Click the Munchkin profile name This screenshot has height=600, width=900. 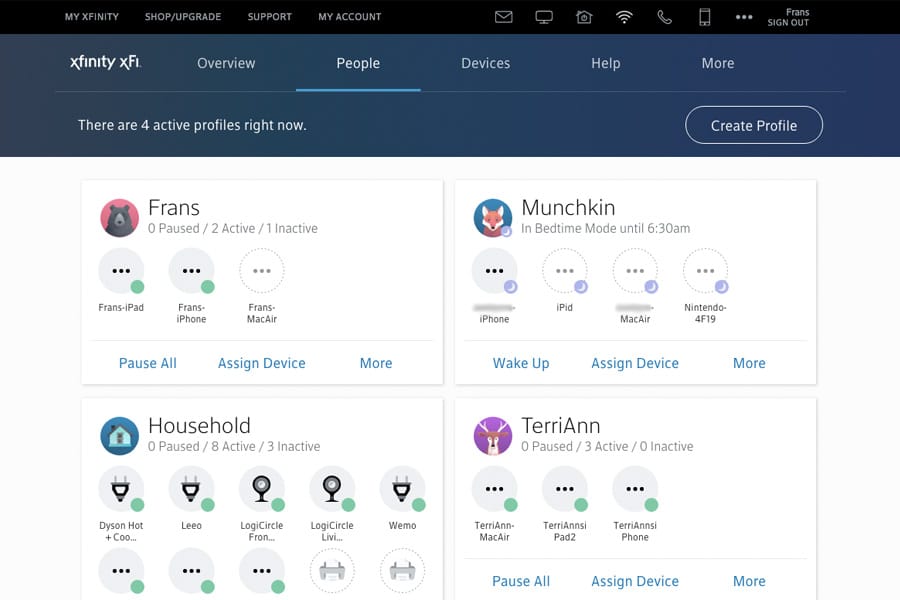click(568, 207)
